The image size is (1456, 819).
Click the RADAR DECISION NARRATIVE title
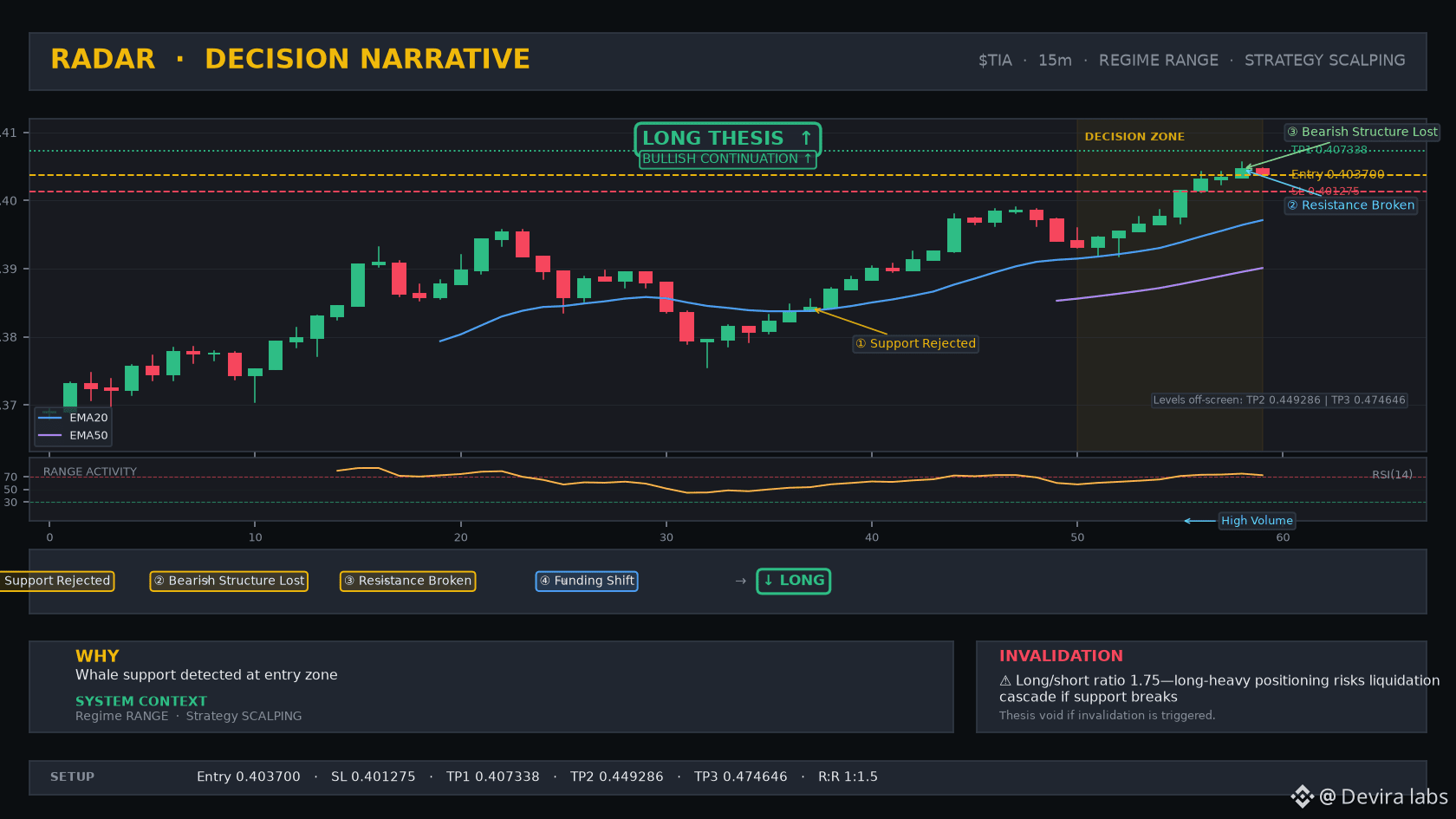tap(290, 59)
